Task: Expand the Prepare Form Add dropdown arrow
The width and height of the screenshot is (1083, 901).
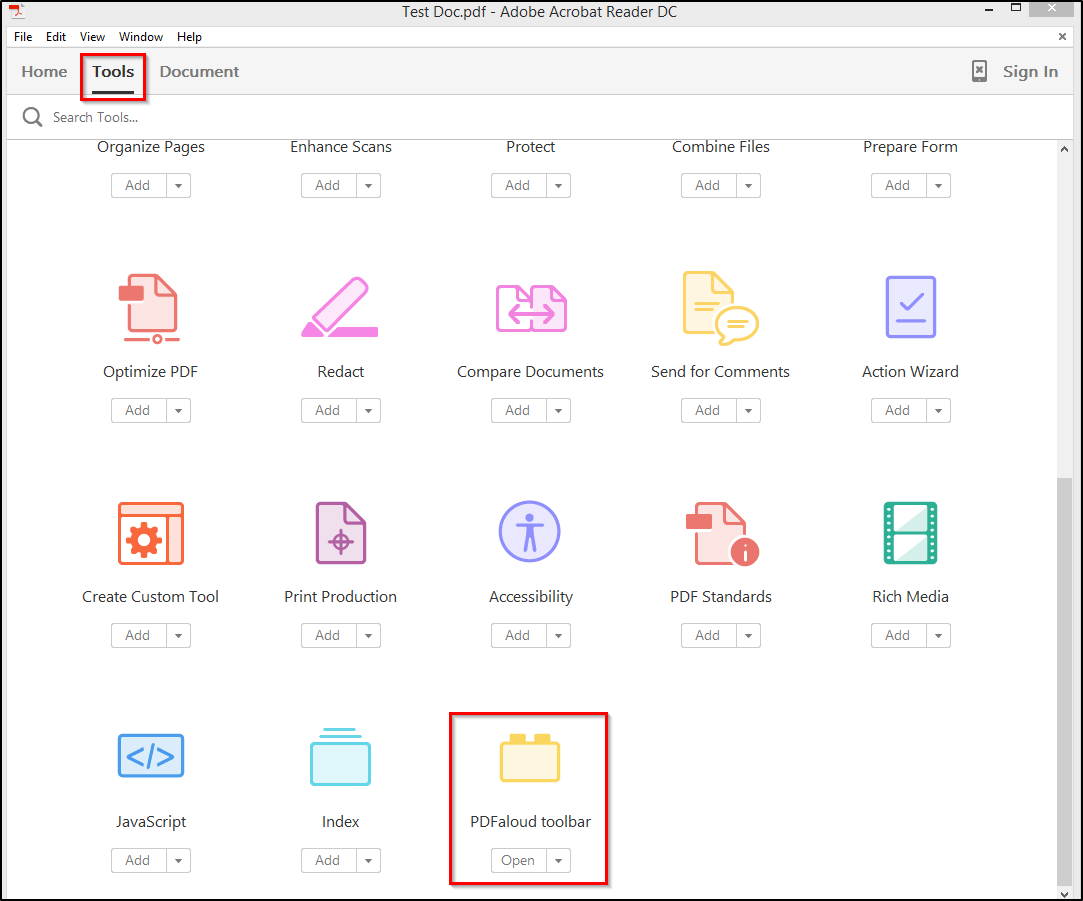Action: (x=938, y=186)
